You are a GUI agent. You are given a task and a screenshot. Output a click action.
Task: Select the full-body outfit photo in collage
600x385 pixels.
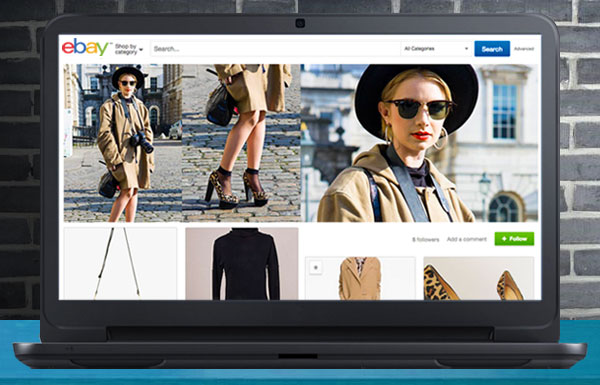123,143
